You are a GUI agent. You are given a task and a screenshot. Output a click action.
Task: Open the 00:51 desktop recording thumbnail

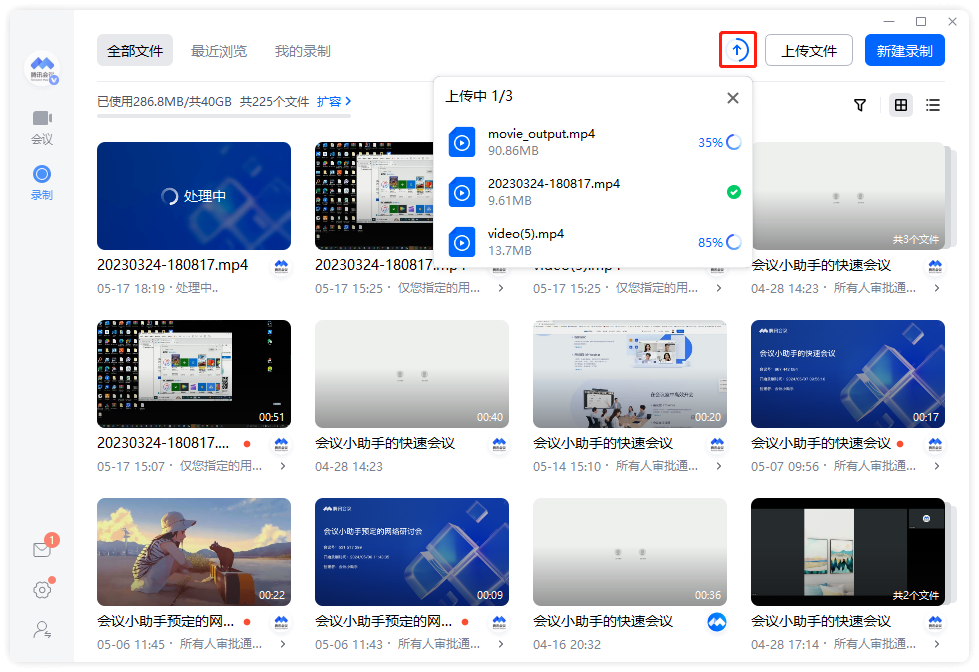(x=194, y=374)
